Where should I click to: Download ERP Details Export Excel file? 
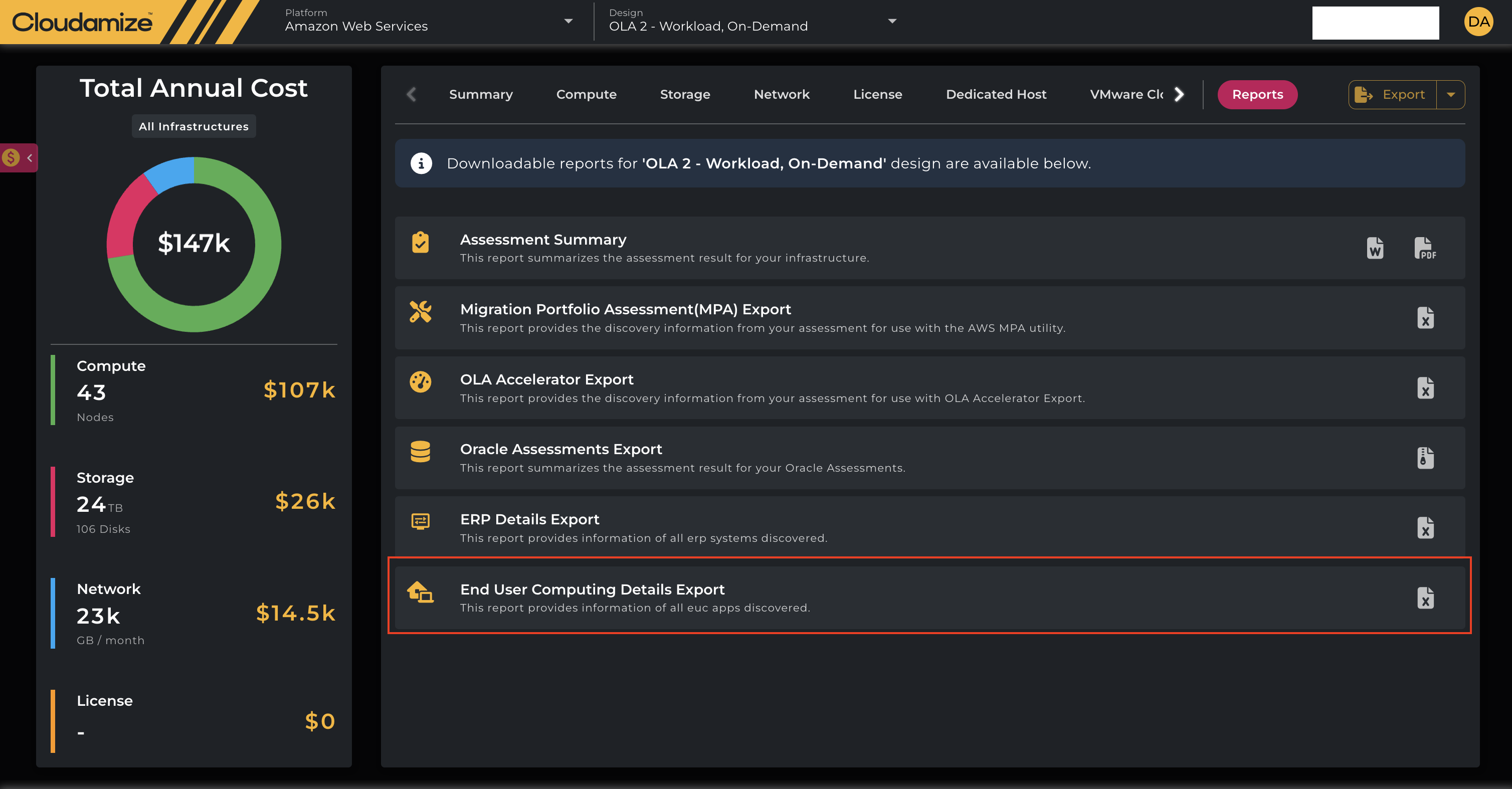[1425, 527]
